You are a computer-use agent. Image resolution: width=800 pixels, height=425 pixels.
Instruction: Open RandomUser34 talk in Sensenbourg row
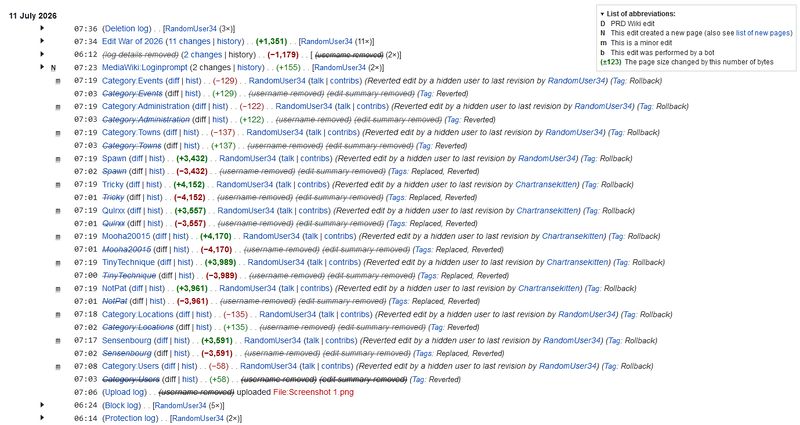pos(312,340)
